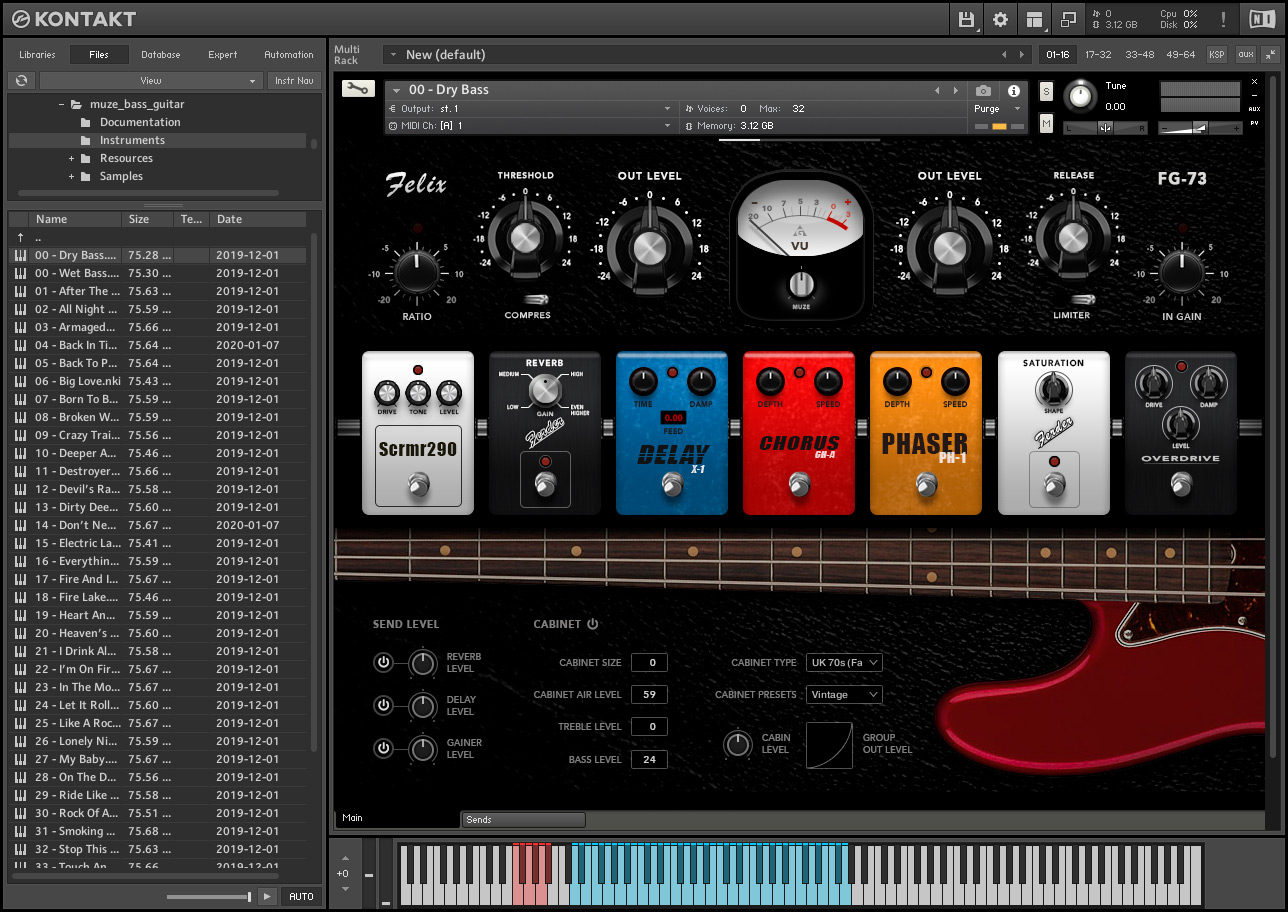Collapse the muze_bass_guitar folder
The image size is (1288, 912).
[60, 105]
